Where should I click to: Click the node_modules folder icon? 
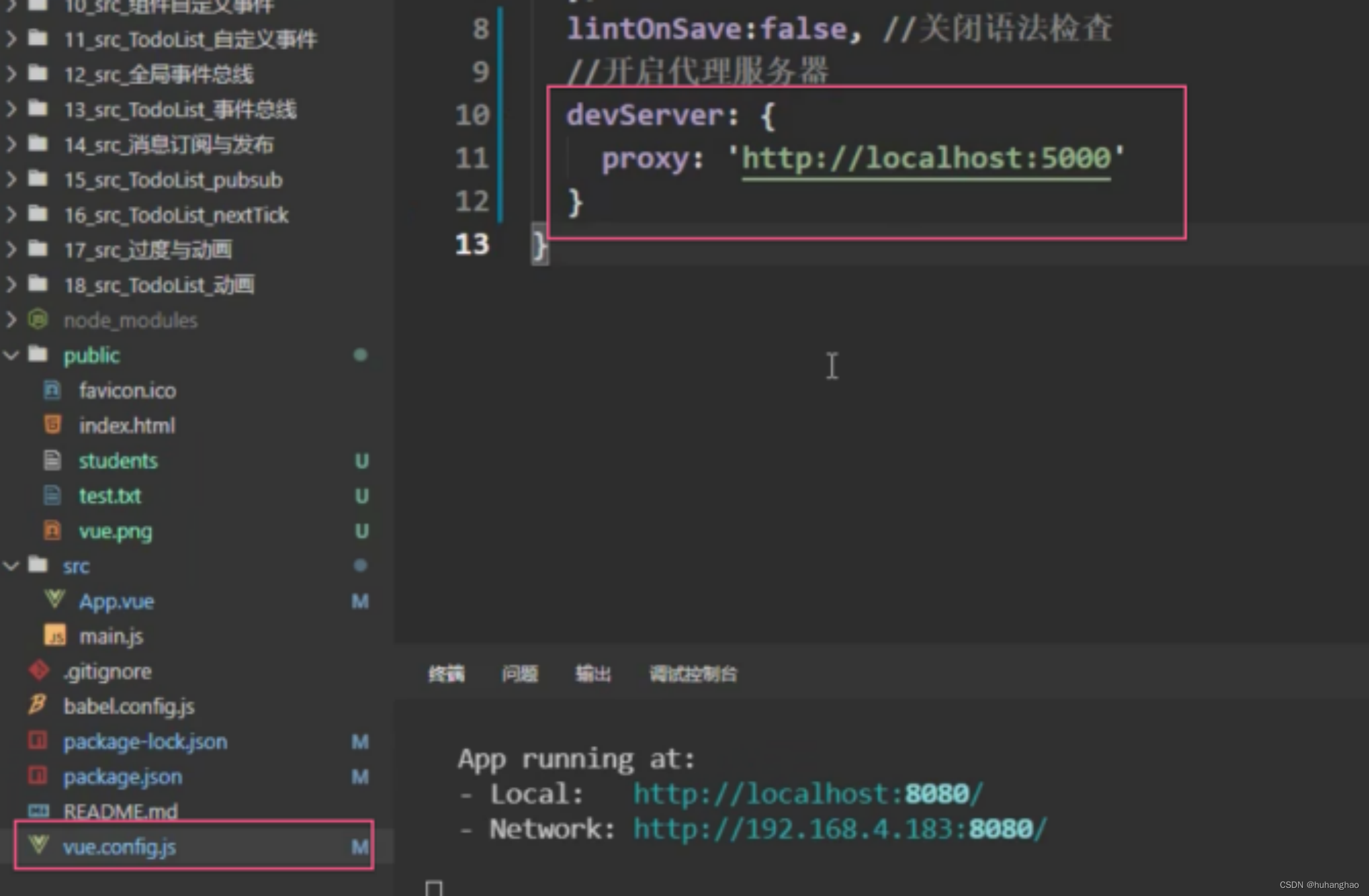38,320
